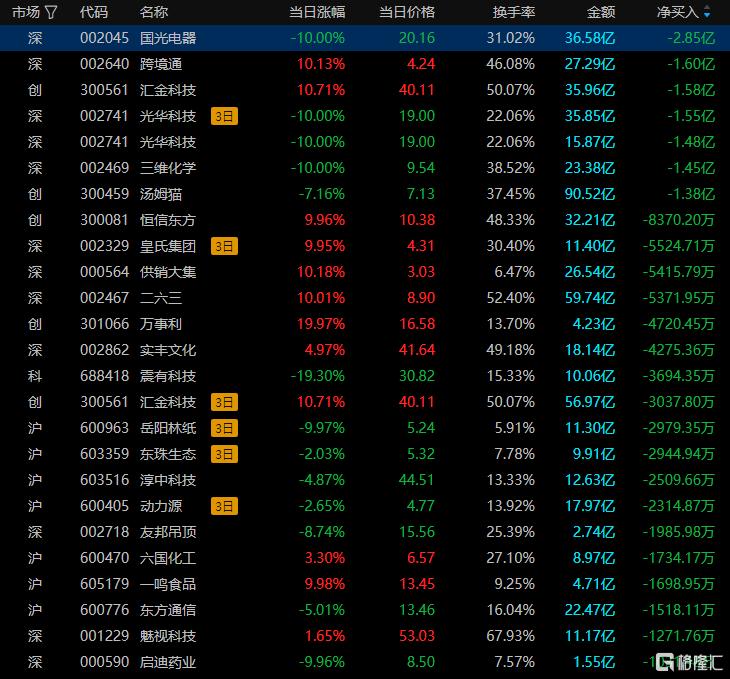The image size is (730, 679).
Task: Select stock name 启迪药业
Action: 168,662
